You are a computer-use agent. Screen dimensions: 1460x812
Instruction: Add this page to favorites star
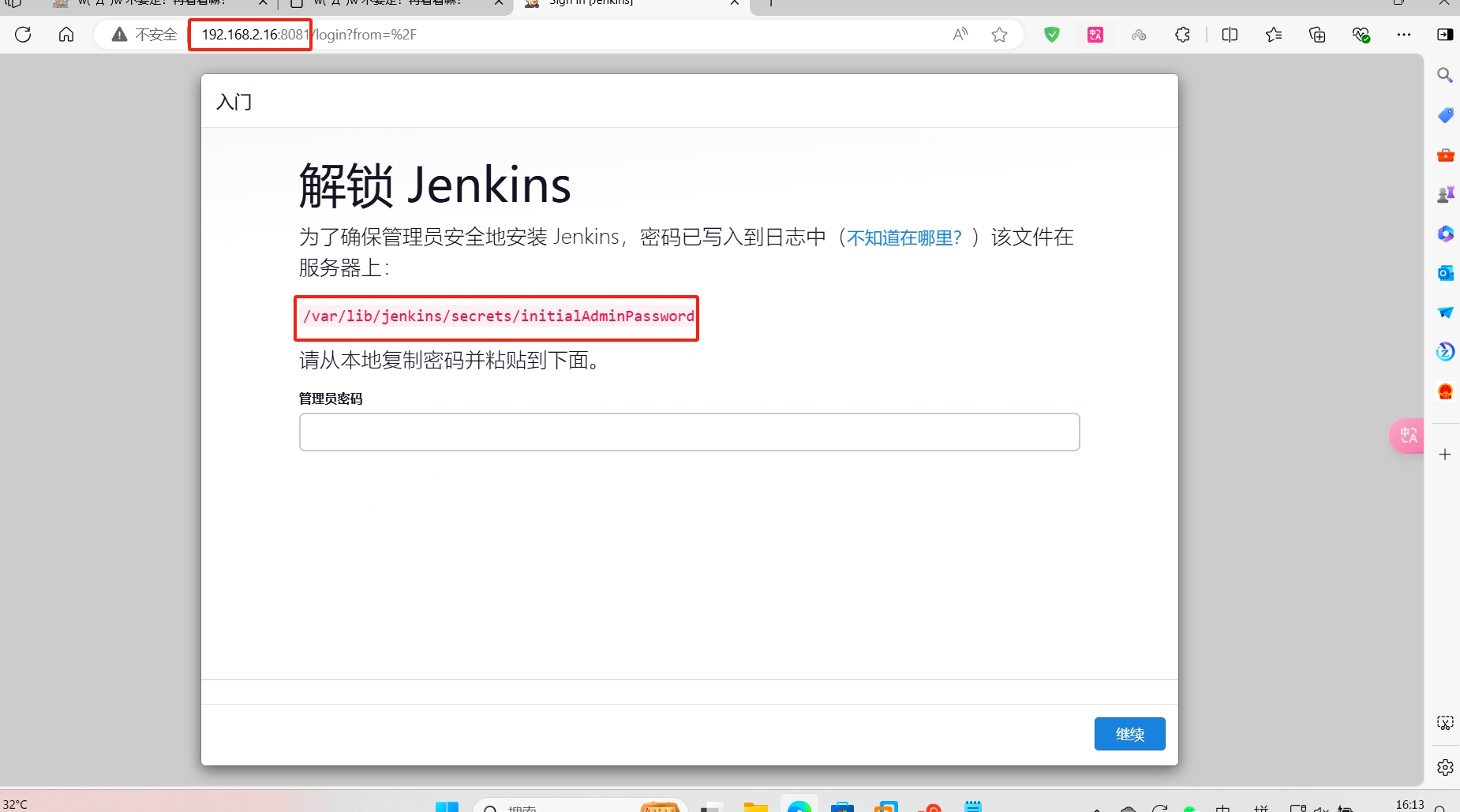click(1000, 34)
